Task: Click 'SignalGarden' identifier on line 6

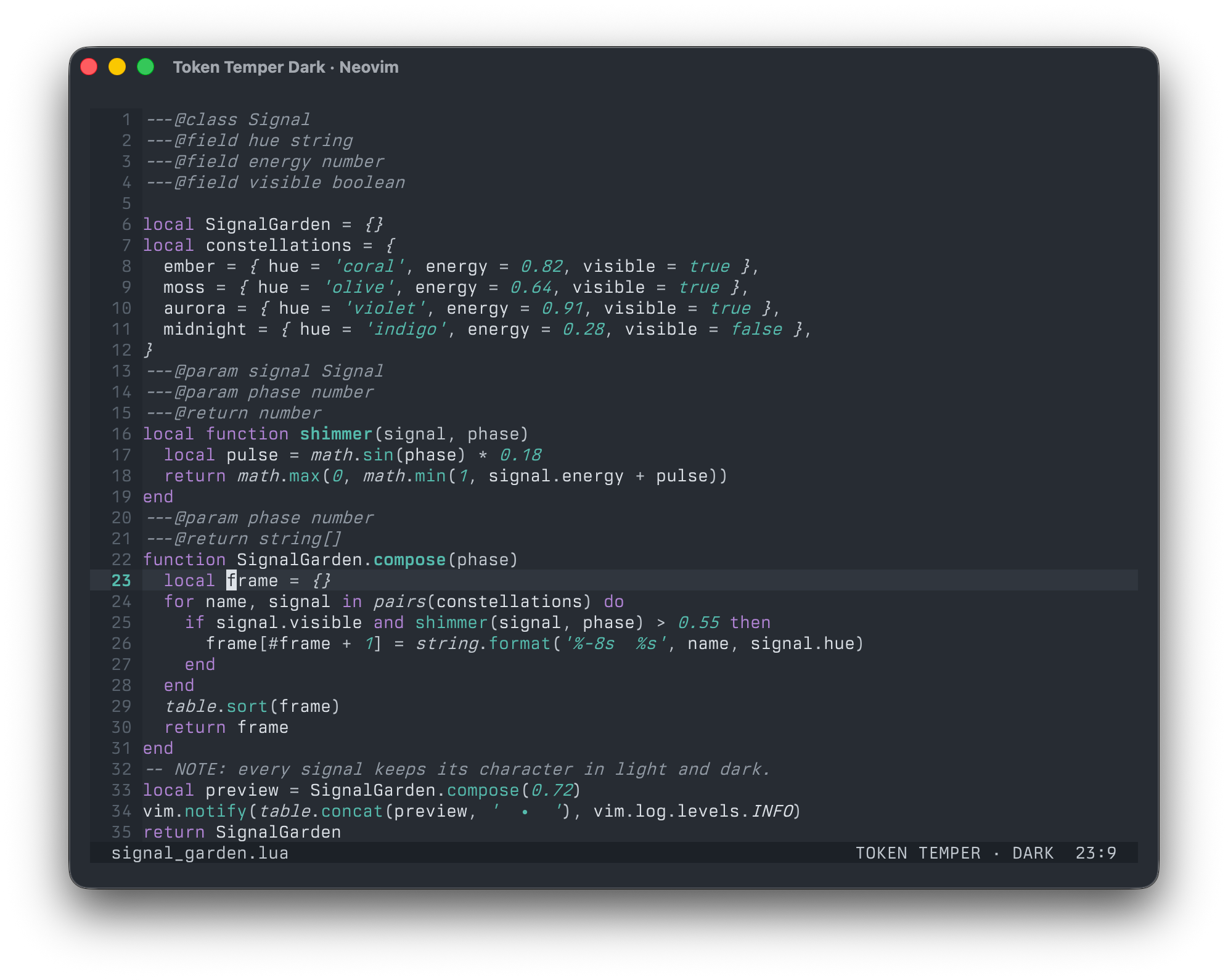Action: [268, 224]
